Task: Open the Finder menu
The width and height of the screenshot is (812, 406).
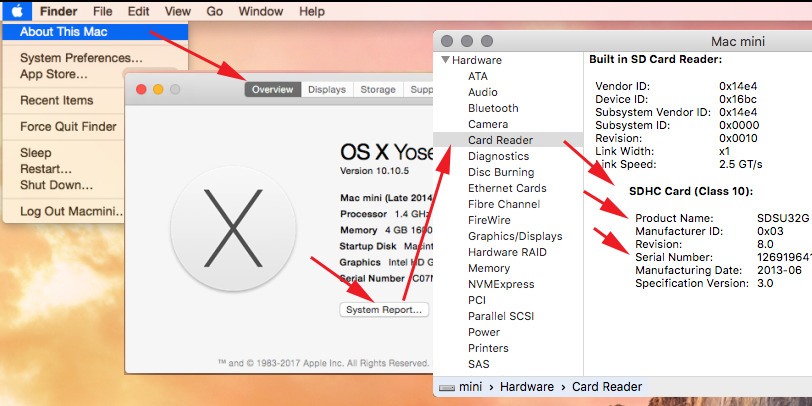Action: (x=59, y=11)
